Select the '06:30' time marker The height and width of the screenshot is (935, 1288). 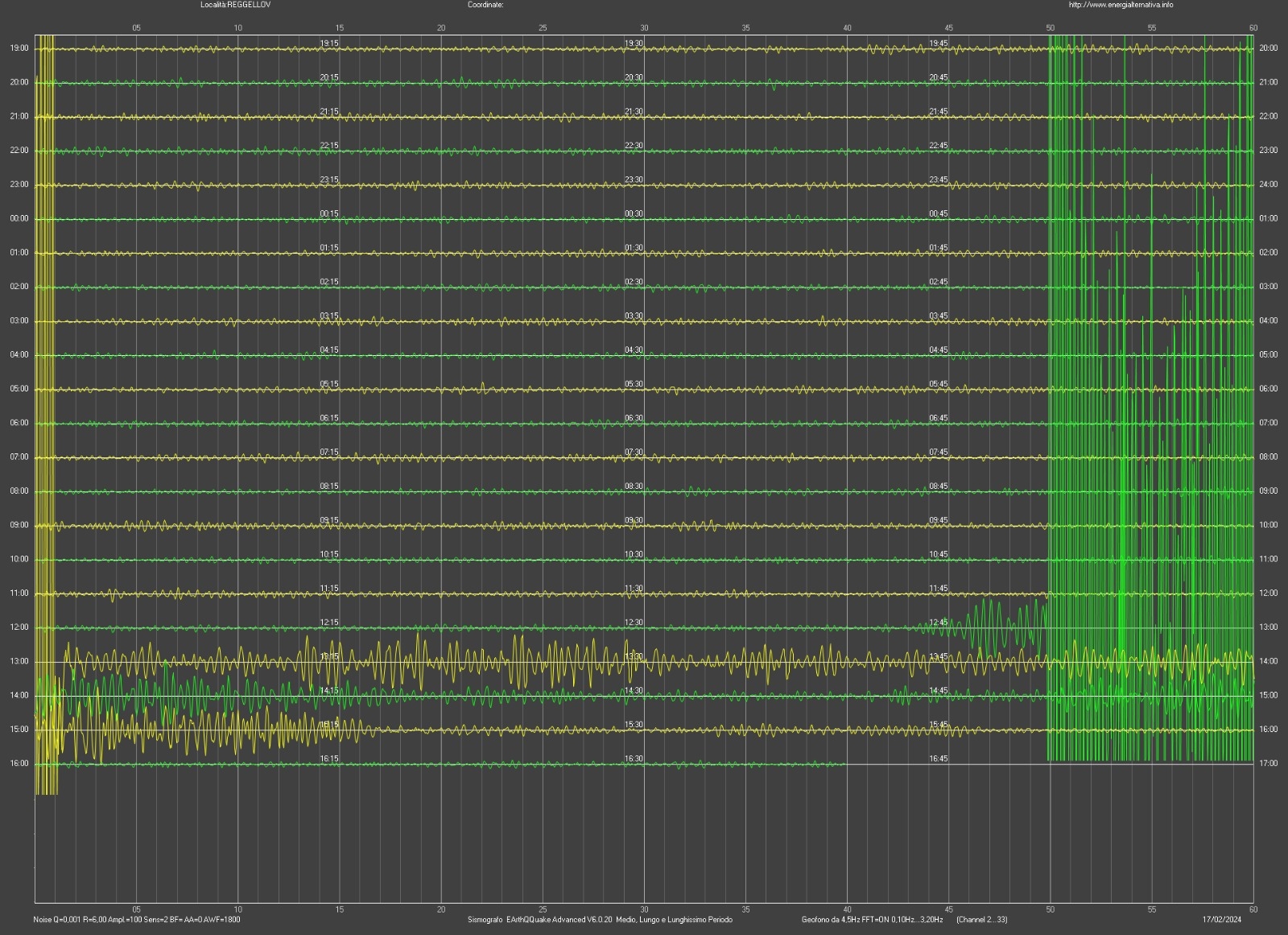point(634,419)
